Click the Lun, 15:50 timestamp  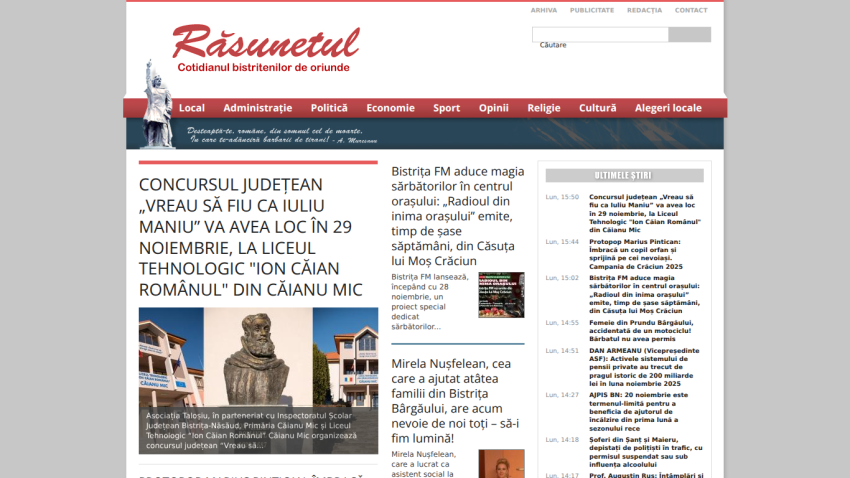pyautogui.click(x=562, y=197)
